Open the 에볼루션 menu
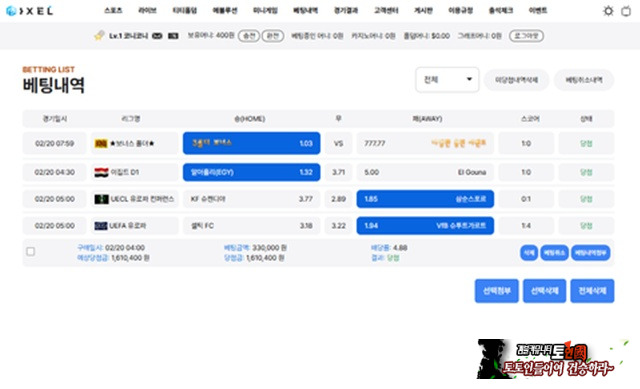 click(x=225, y=11)
